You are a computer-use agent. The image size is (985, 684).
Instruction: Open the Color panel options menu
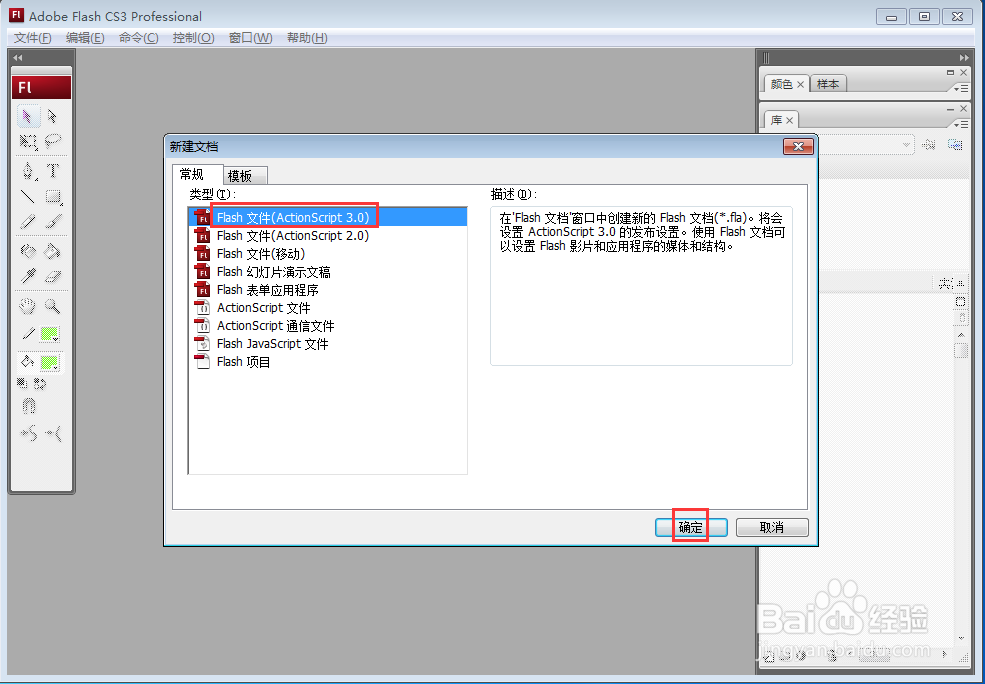tap(961, 89)
